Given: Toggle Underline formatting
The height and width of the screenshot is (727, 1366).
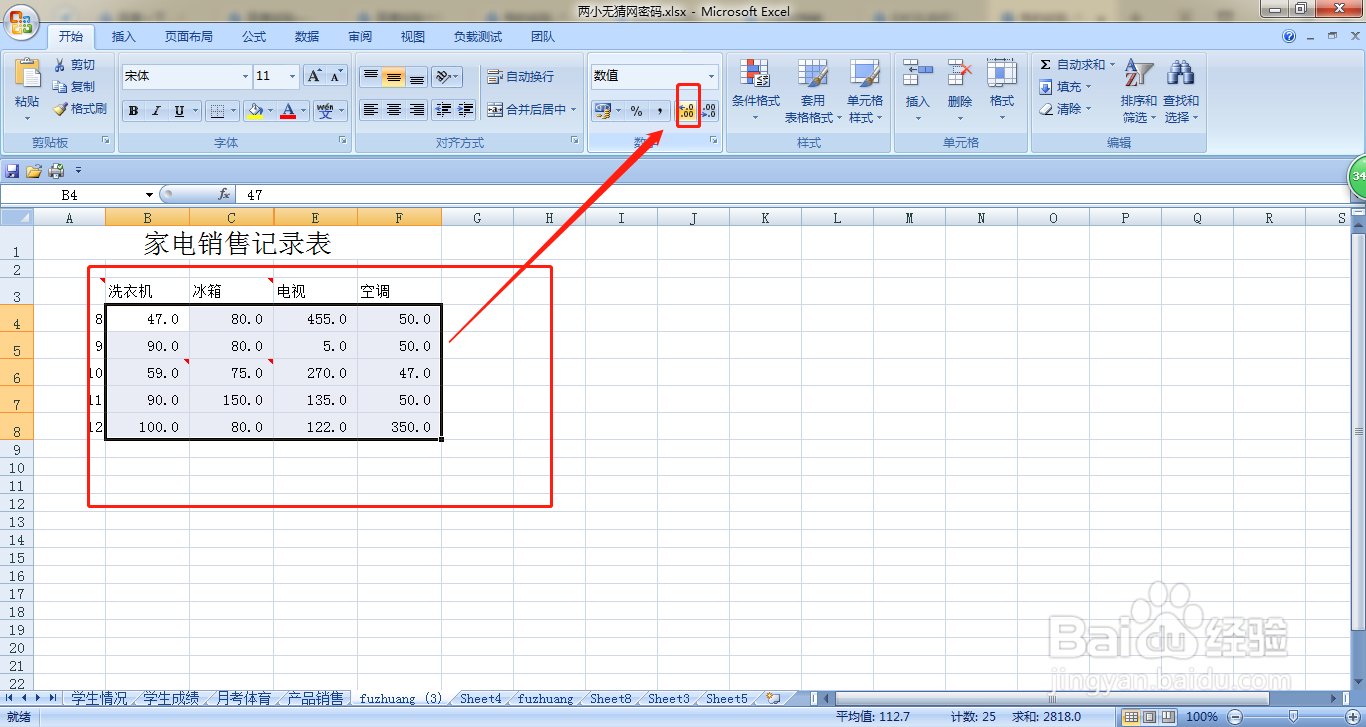Looking at the screenshot, I should point(179,111).
